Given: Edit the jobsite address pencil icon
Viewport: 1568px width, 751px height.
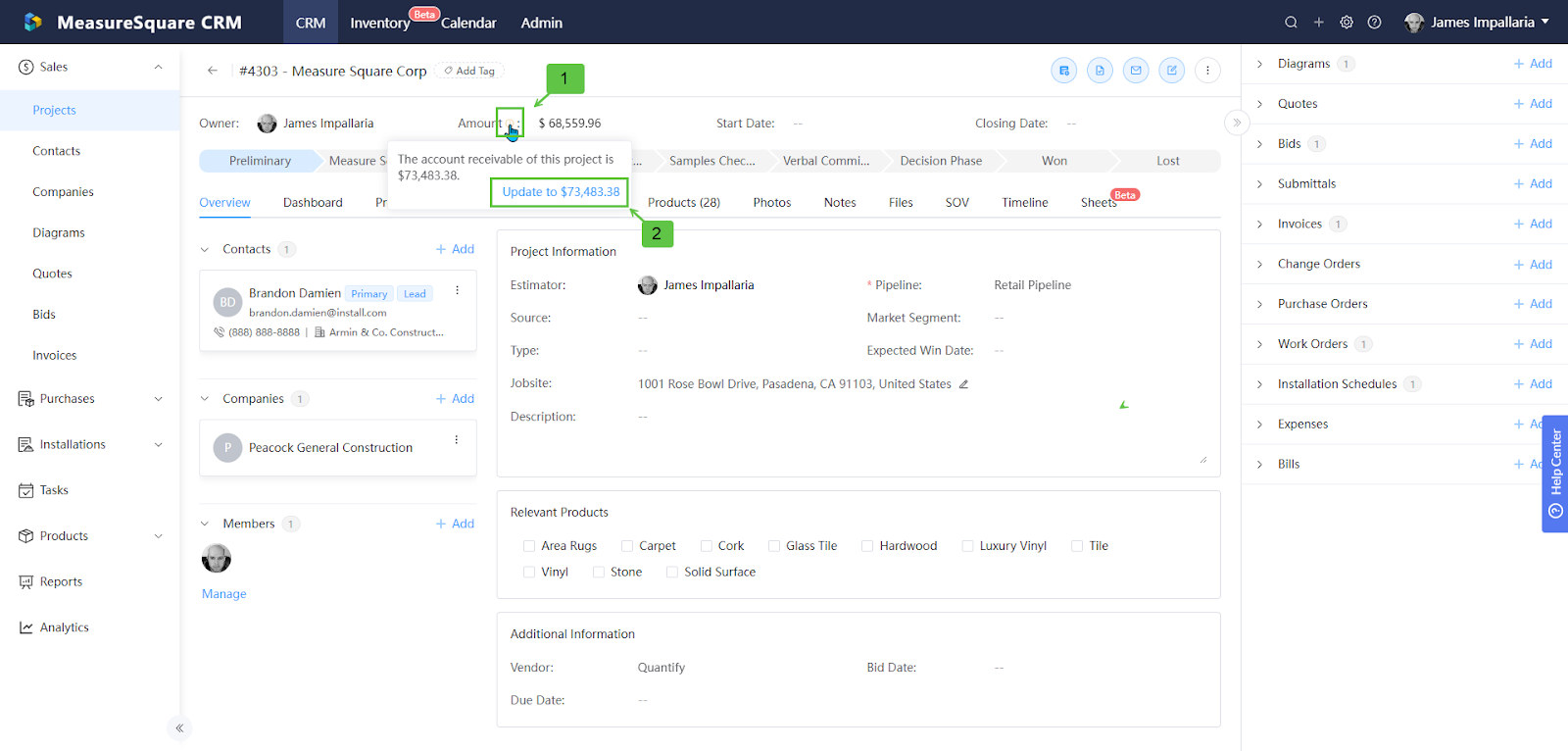Looking at the screenshot, I should (963, 384).
